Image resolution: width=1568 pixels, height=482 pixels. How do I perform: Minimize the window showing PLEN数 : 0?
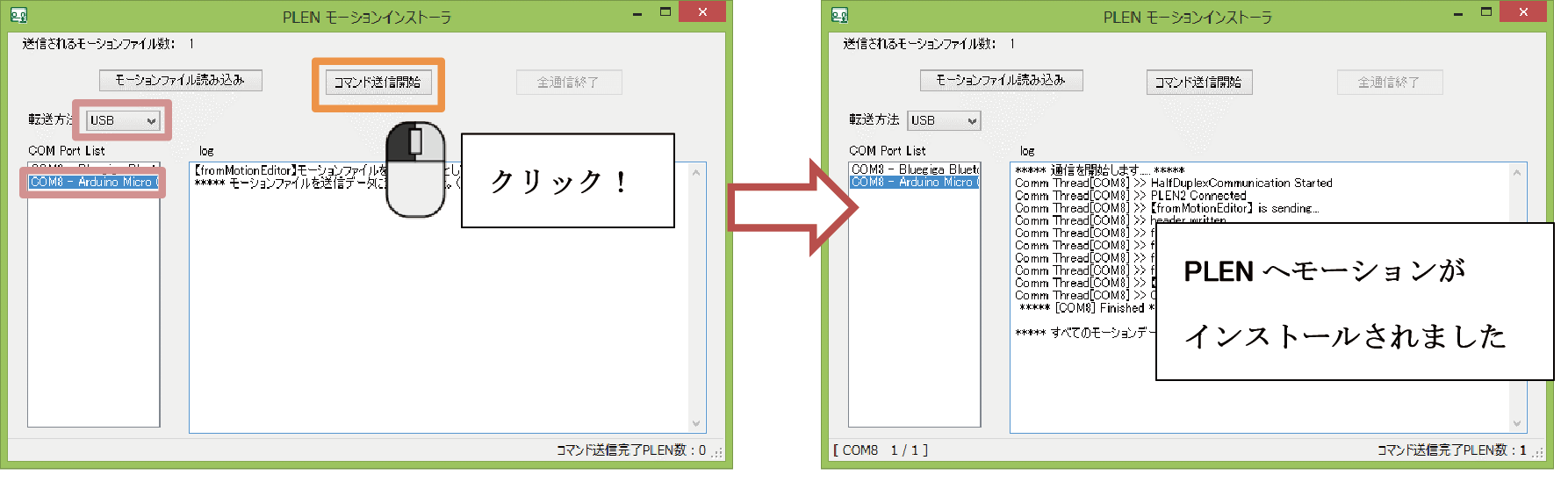pyautogui.click(x=637, y=13)
